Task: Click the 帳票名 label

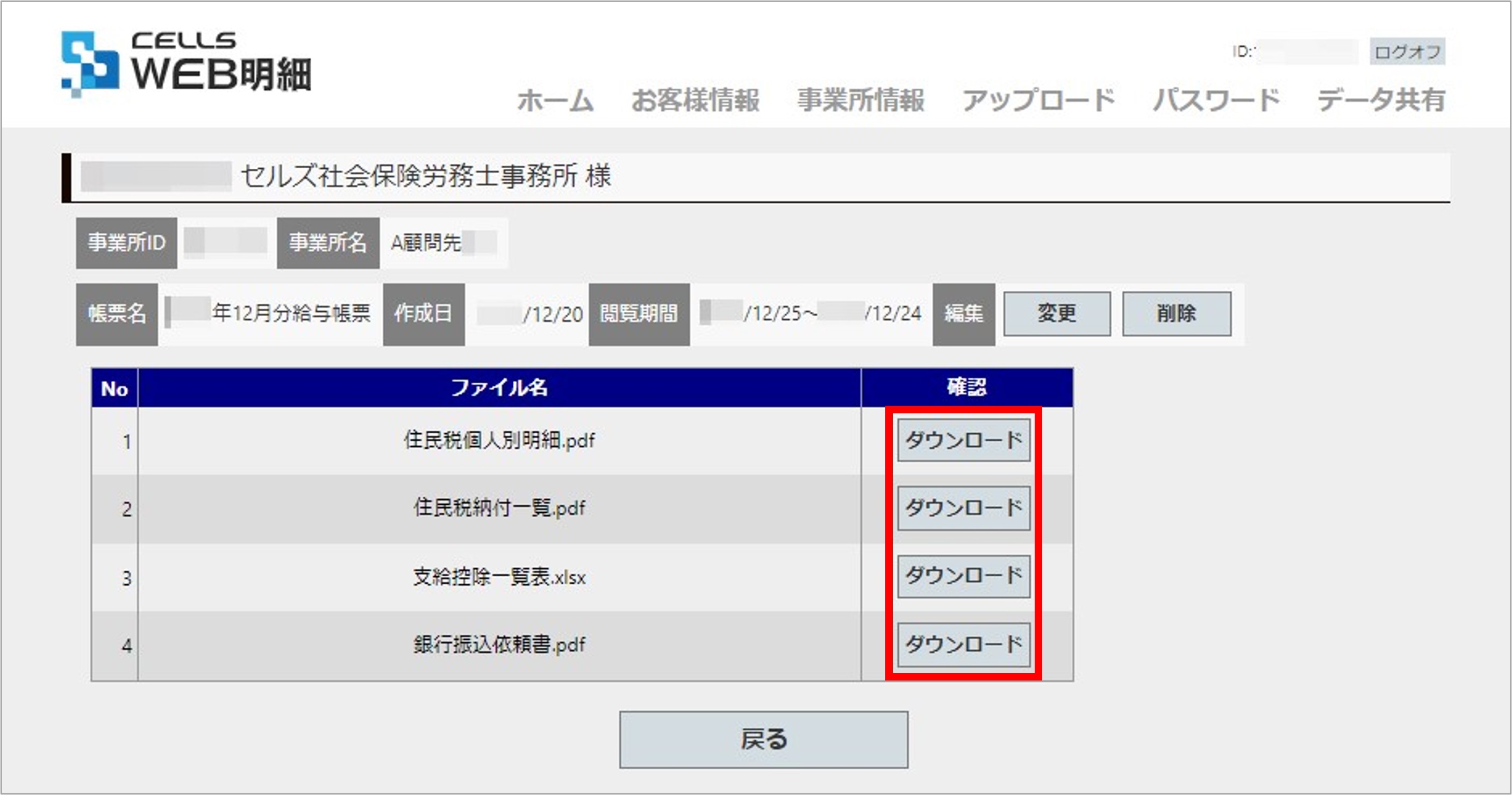Action: (x=117, y=313)
